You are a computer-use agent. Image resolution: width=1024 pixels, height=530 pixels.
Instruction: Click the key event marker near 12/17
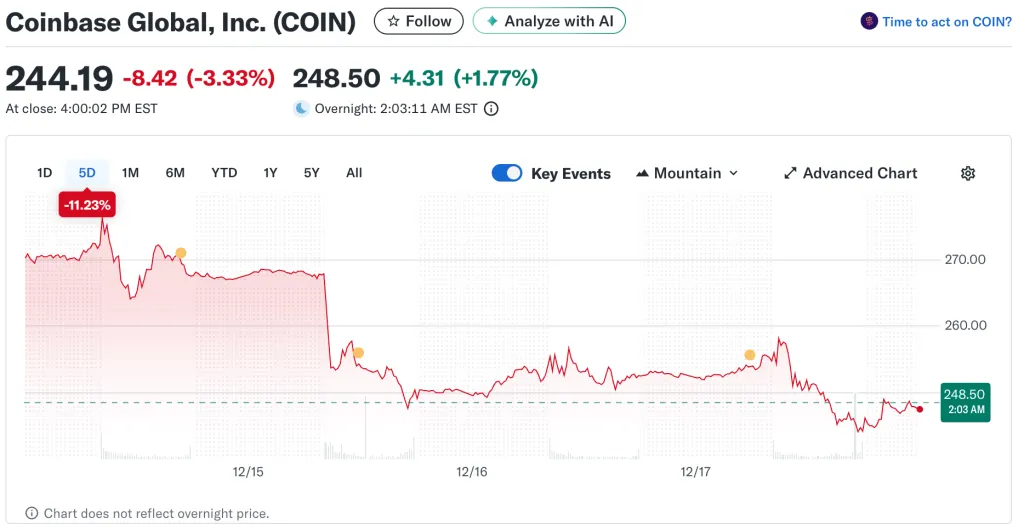749,355
